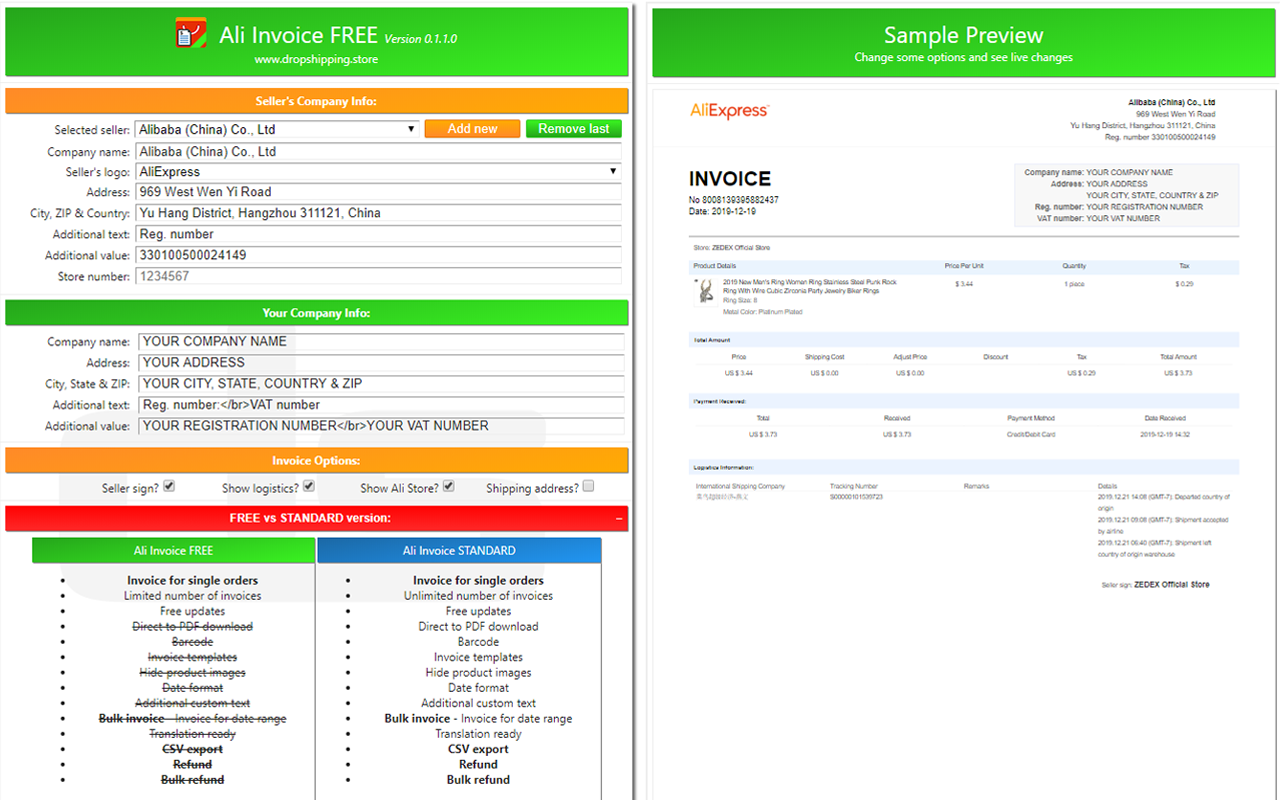
Task: Click 969 West Wen Yi Road in preview
Action: click(1175, 114)
